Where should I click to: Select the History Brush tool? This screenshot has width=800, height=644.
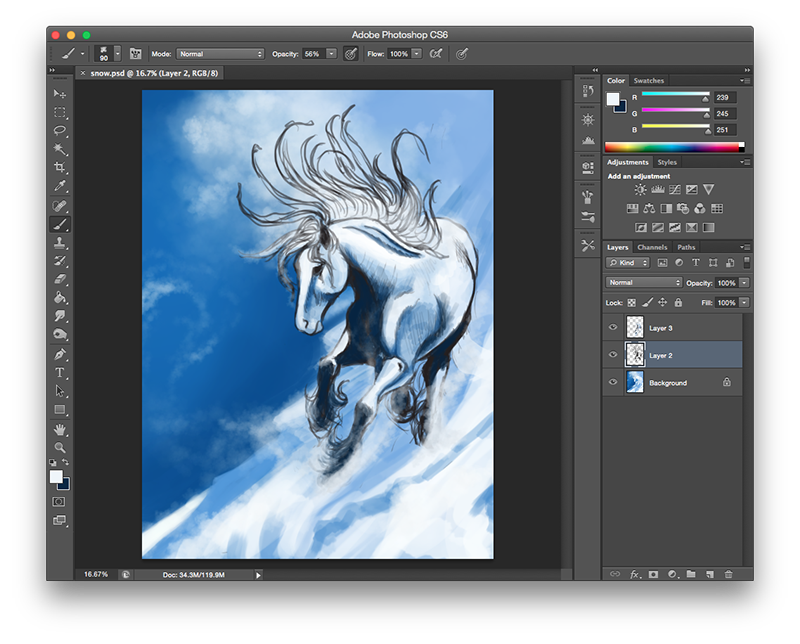pos(60,261)
